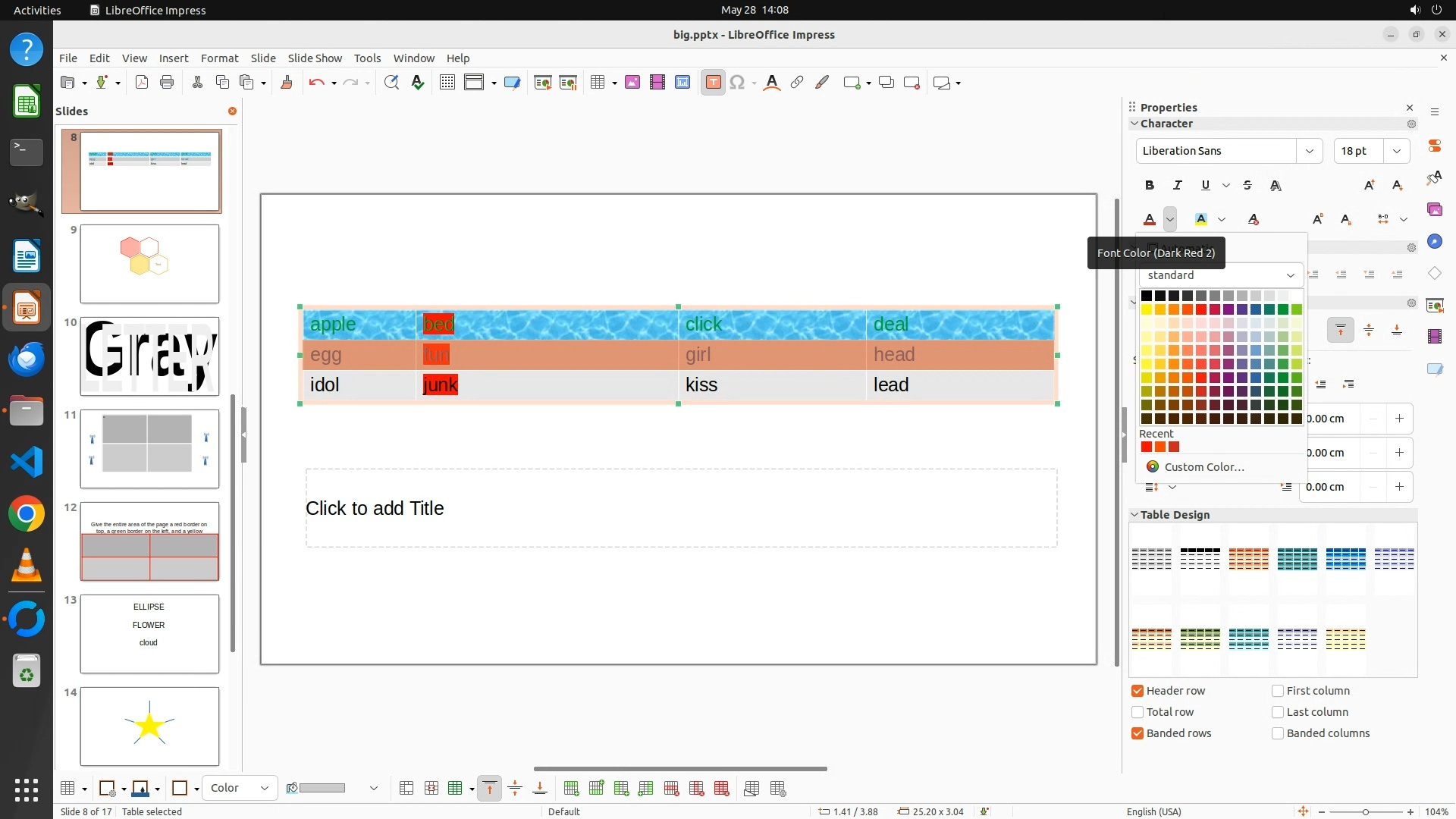The image size is (1456, 819).
Task: Click the Strikethrough icon
Action: tap(1247, 185)
